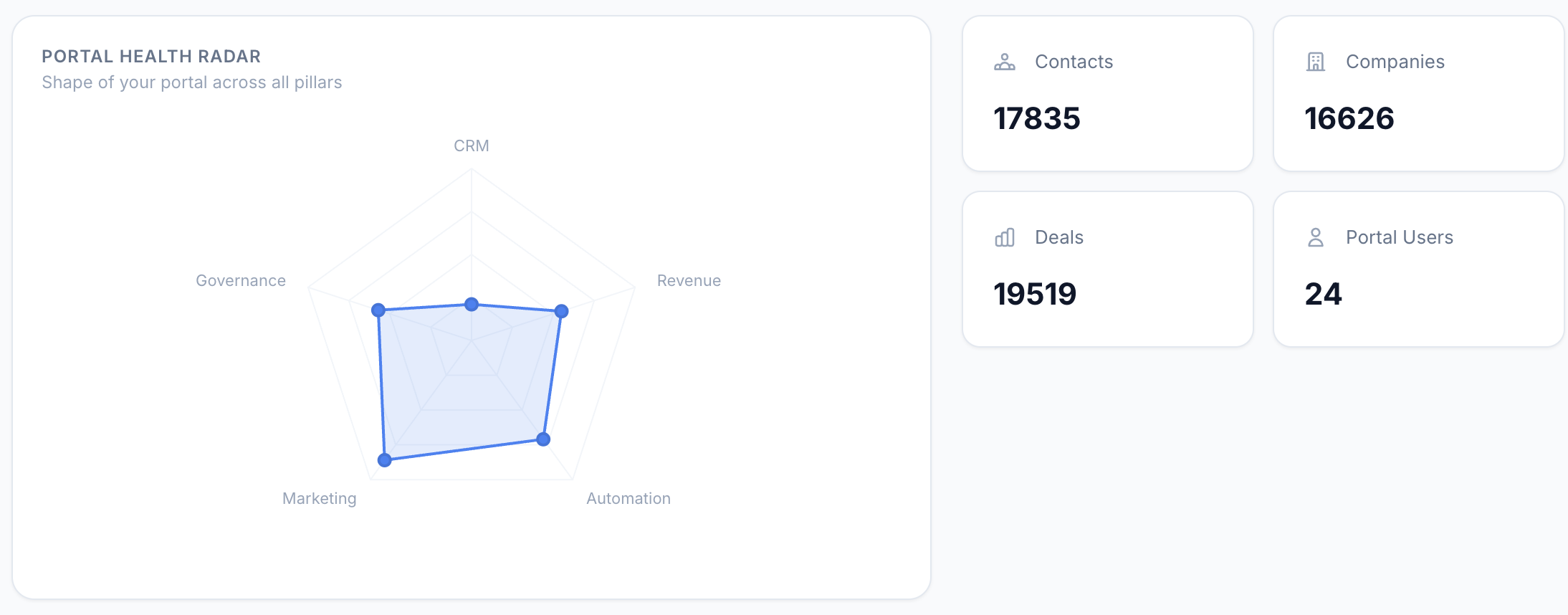Click the Deals bar chart icon

pyautogui.click(x=1005, y=237)
